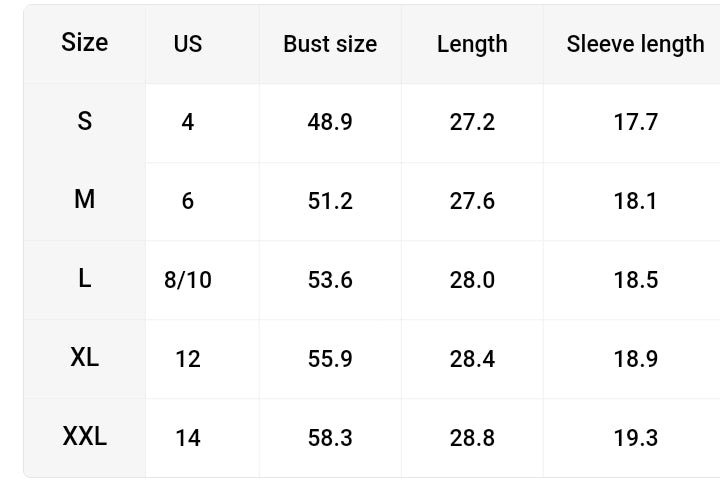The image size is (720, 490).
Task: Select the S size row label
Action: point(84,121)
